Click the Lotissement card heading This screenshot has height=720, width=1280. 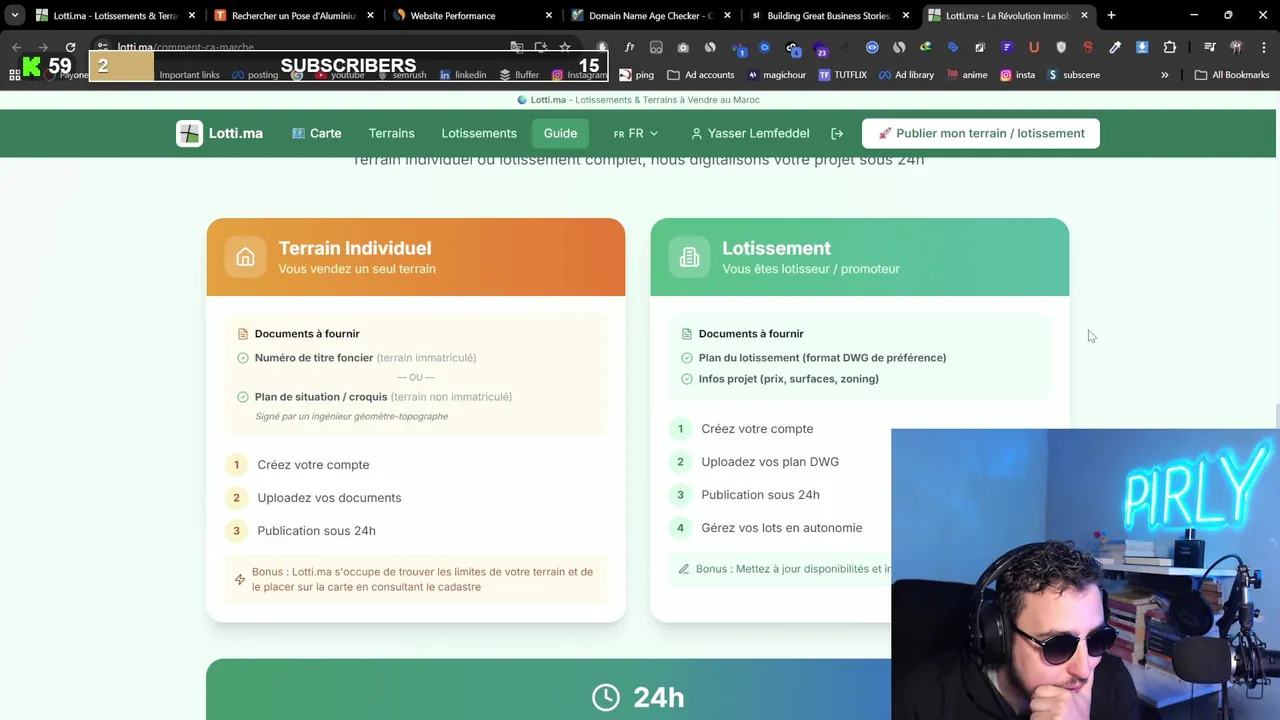coord(776,248)
